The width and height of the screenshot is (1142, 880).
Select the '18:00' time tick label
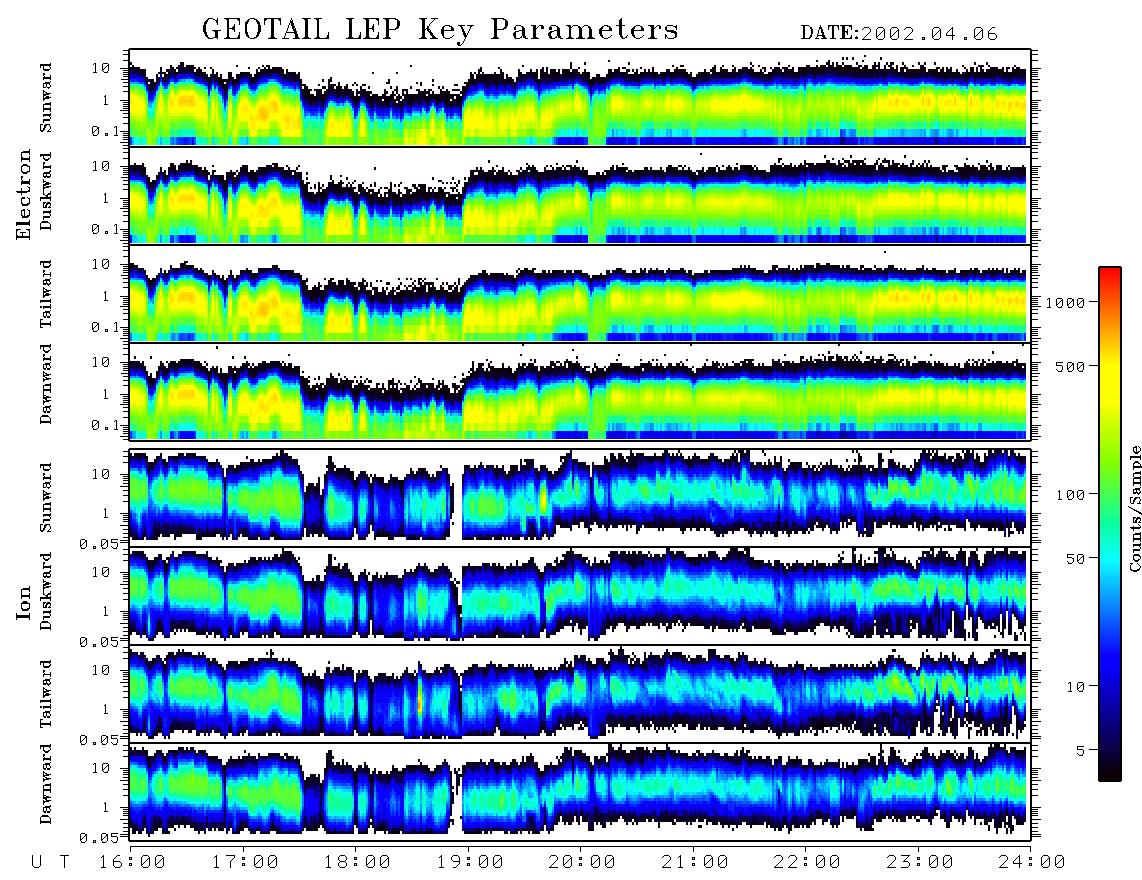357,862
